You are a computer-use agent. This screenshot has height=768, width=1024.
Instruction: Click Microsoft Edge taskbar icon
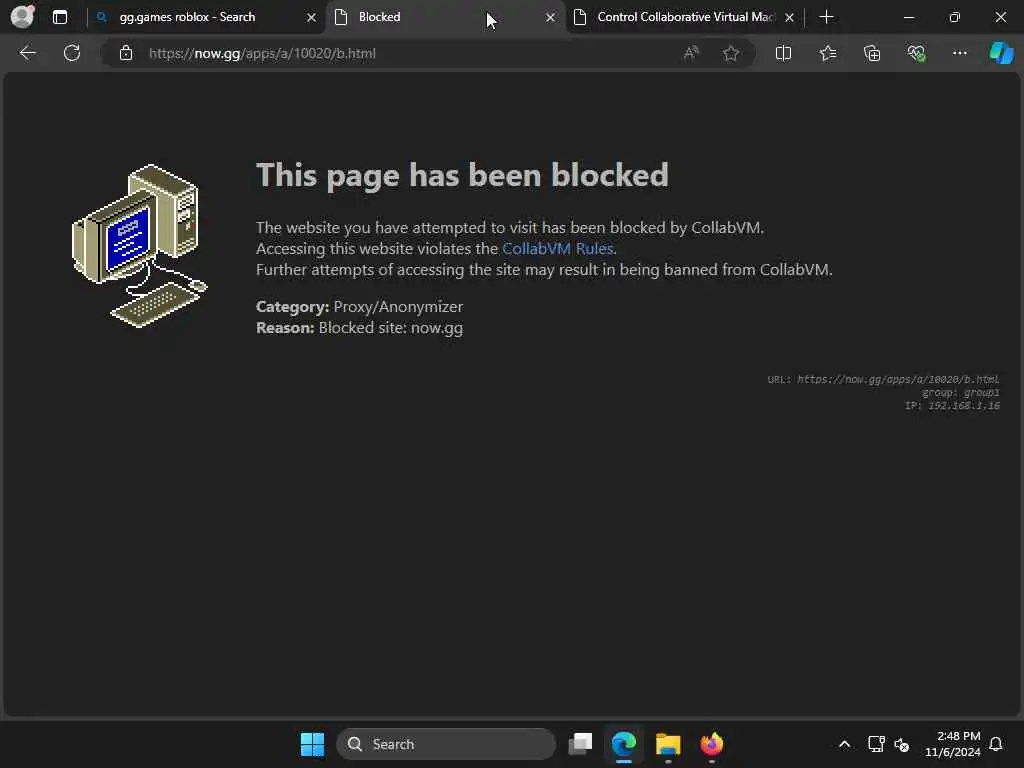[624, 744]
